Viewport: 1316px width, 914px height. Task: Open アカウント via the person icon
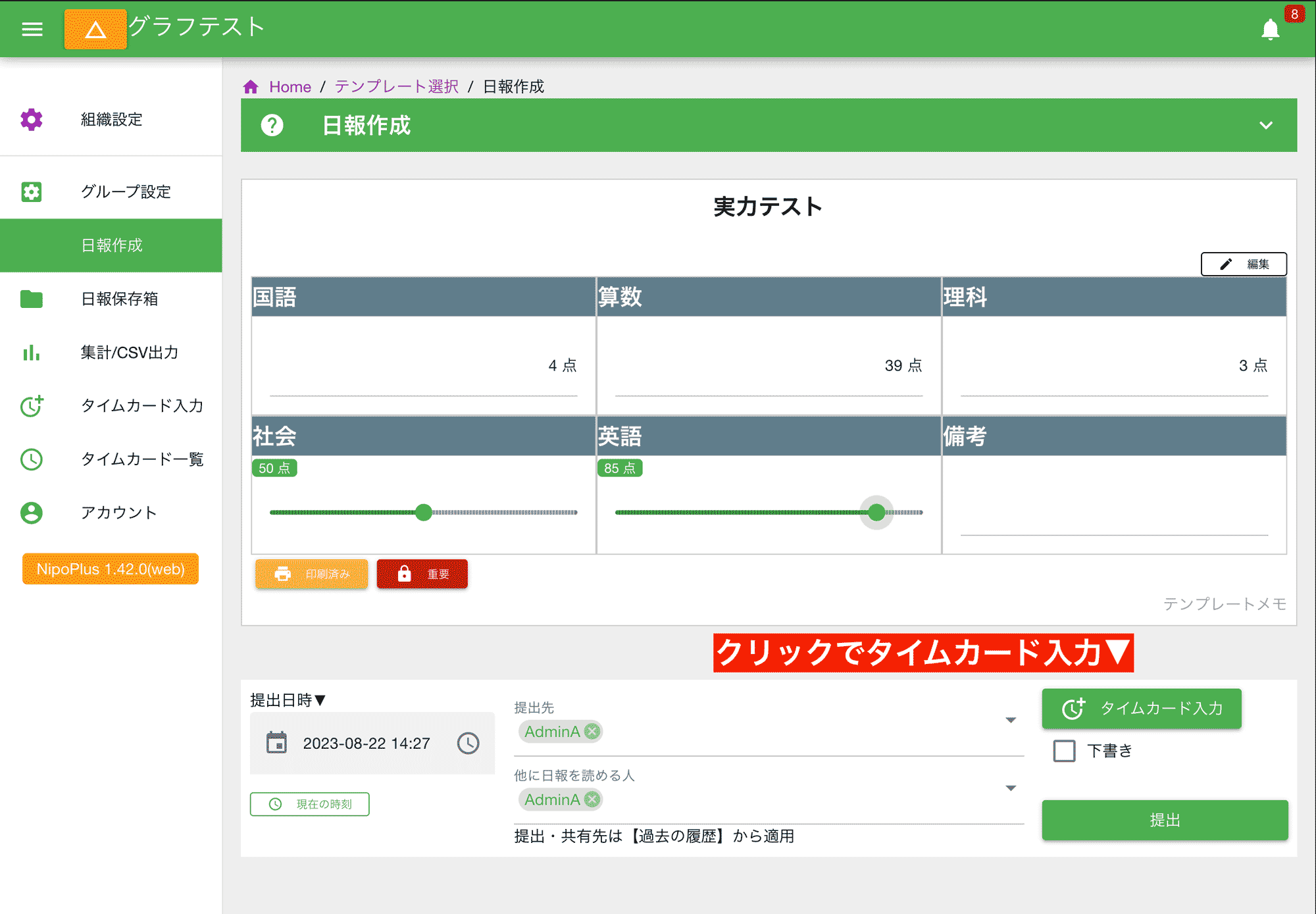31,513
